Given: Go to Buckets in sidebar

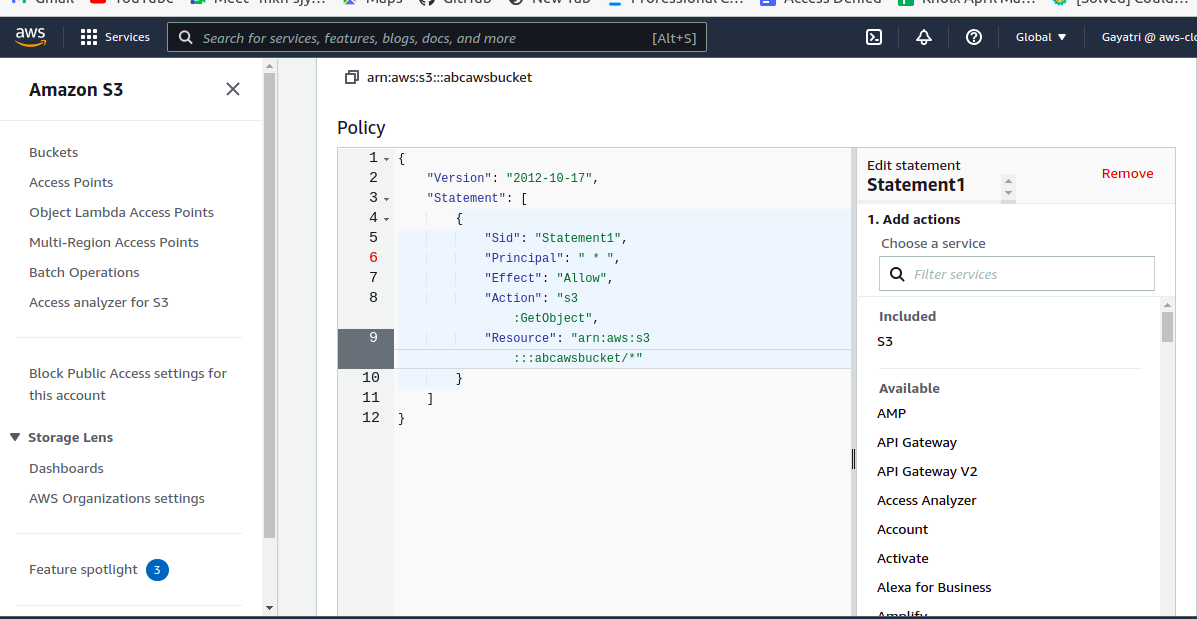Looking at the screenshot, I should [x=53, y=153].
